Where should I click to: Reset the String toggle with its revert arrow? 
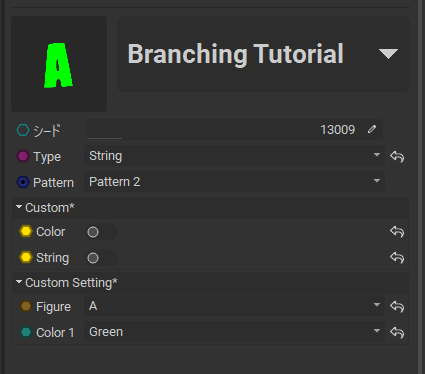click(x=397, y=257)
